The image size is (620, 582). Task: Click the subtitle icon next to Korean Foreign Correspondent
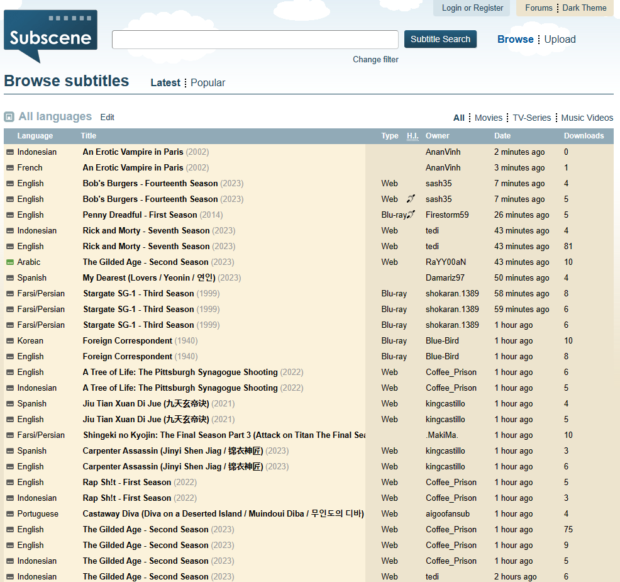10,341
